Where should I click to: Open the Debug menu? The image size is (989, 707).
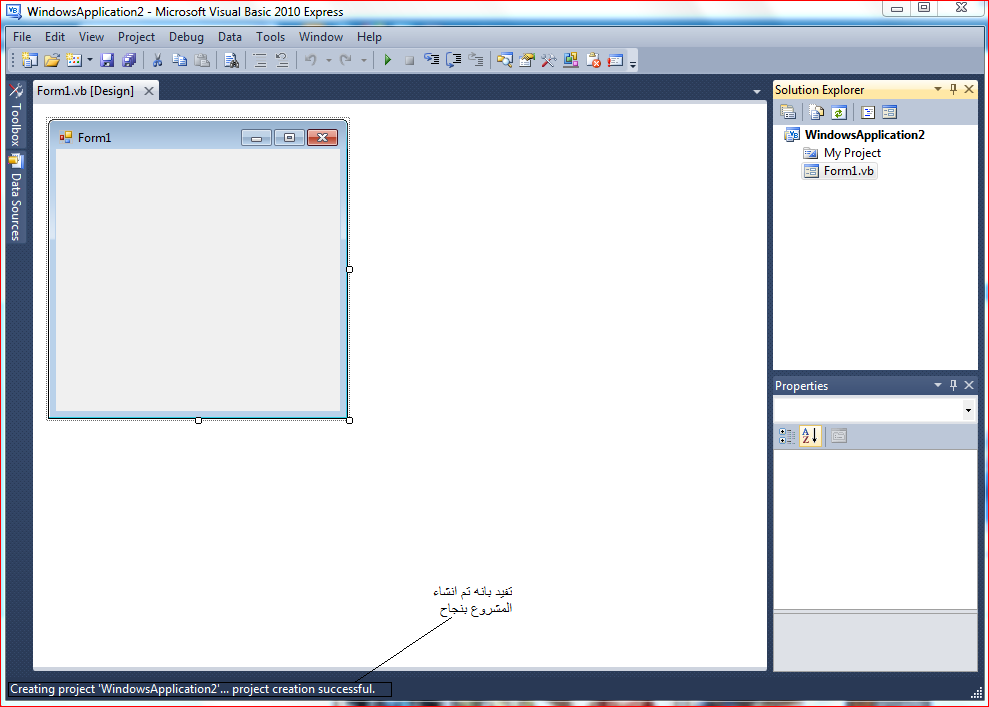186,37
